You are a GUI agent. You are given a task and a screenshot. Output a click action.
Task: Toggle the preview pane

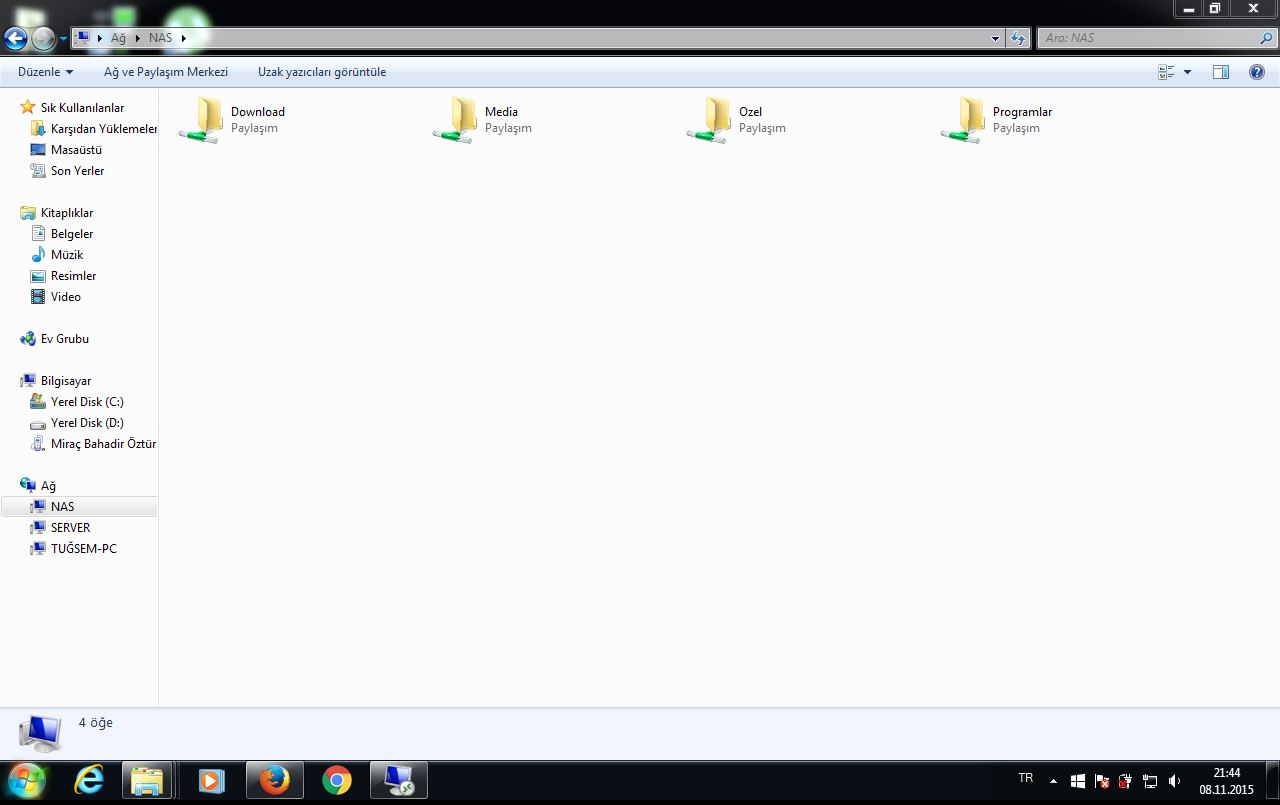coord(1221,72)
